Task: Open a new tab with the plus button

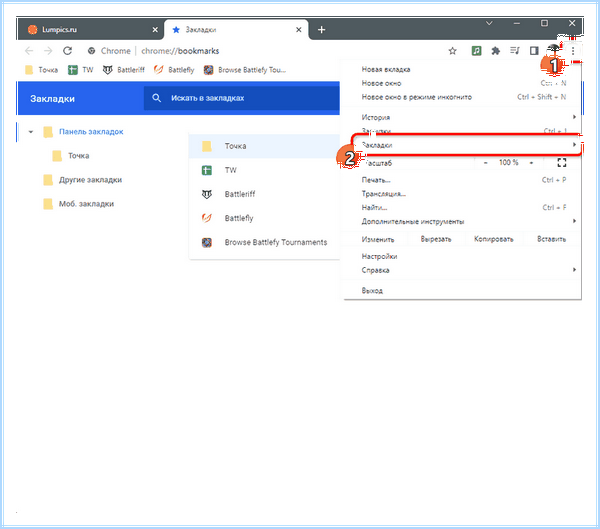Action: (321, 29)
